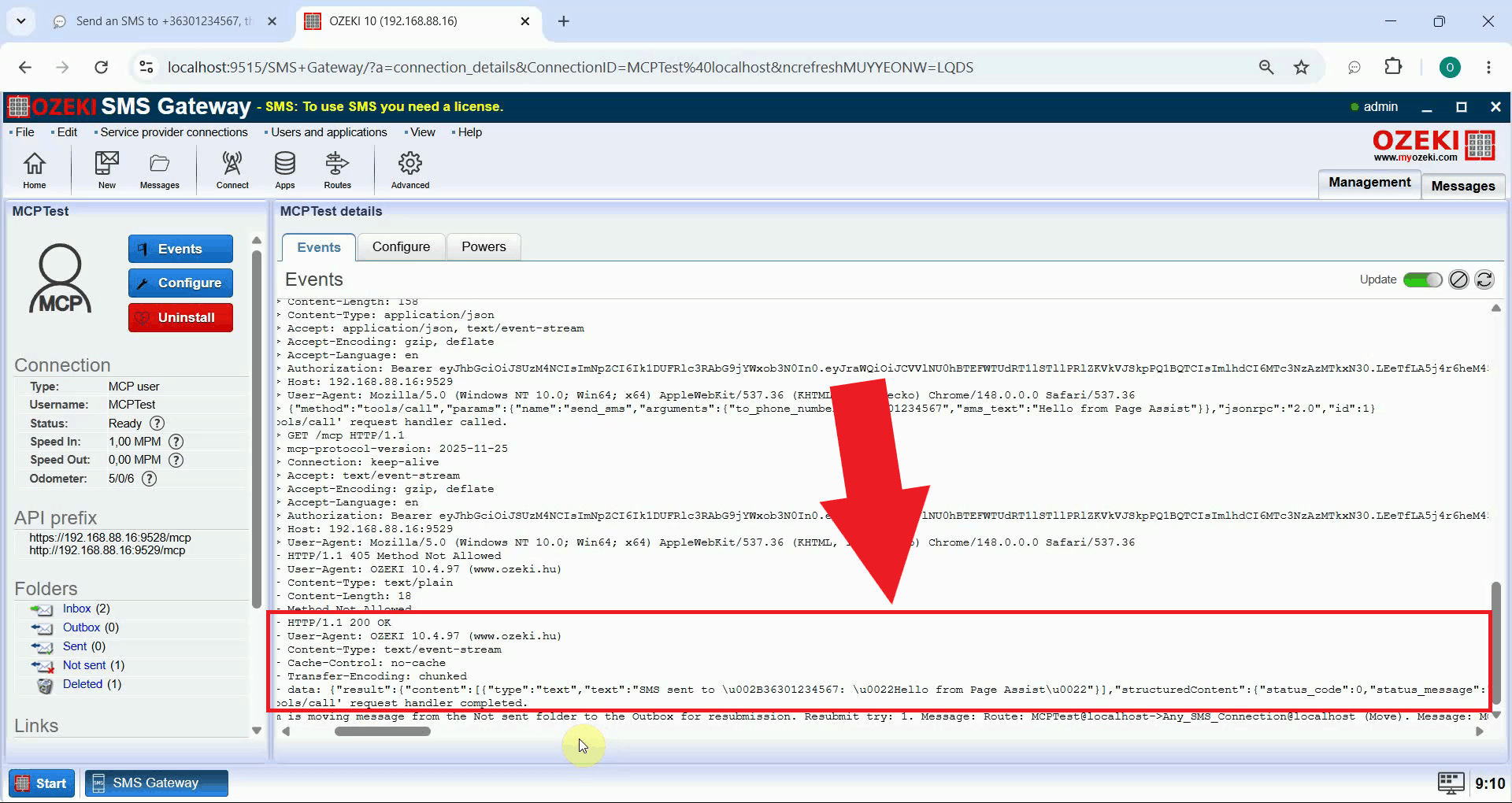The width and height of the screenshot is (1512, 803).
Task: Click the Not sent folder icon
Action: (42, 666)
